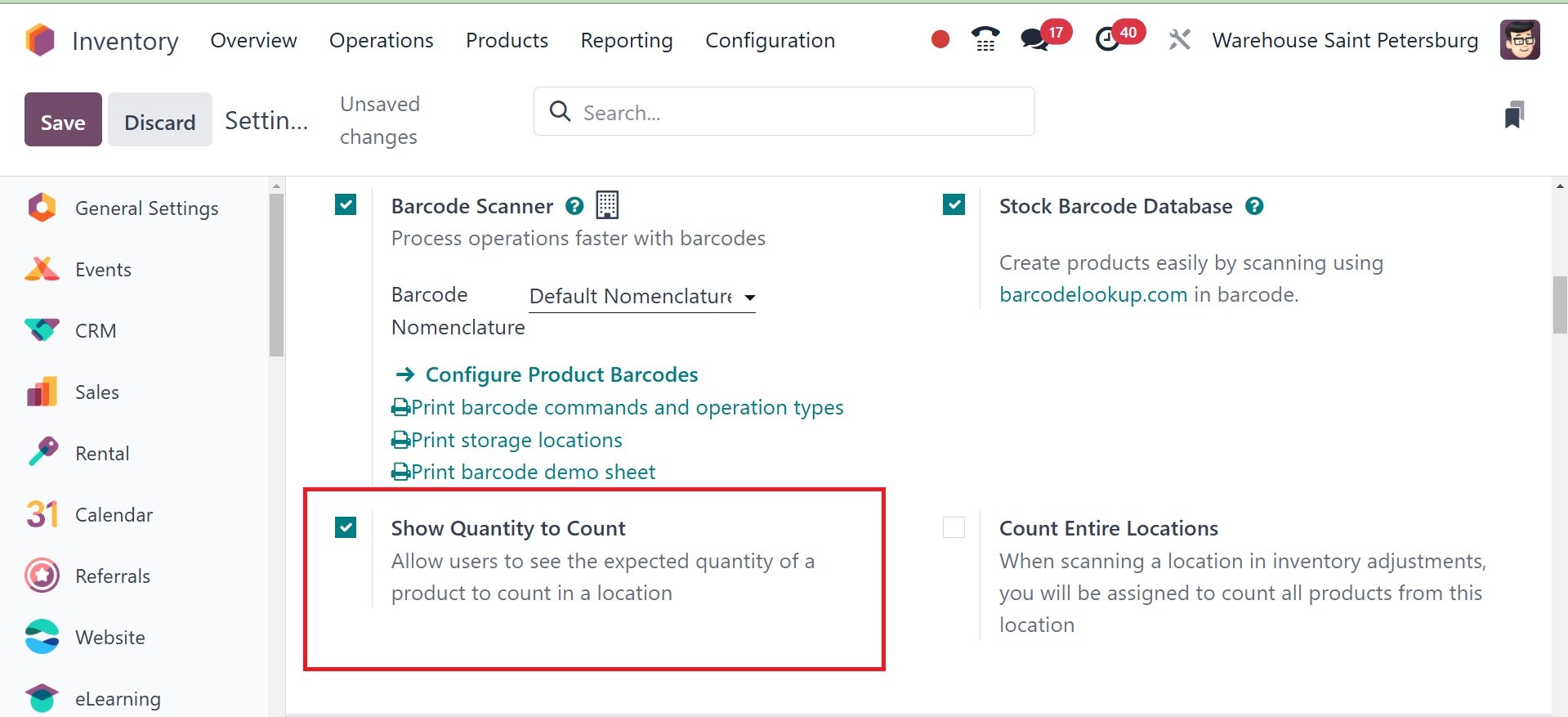This screenshot has width=1568, height=717.
Task: Open the Operations menu
Action: click(381, 40)
